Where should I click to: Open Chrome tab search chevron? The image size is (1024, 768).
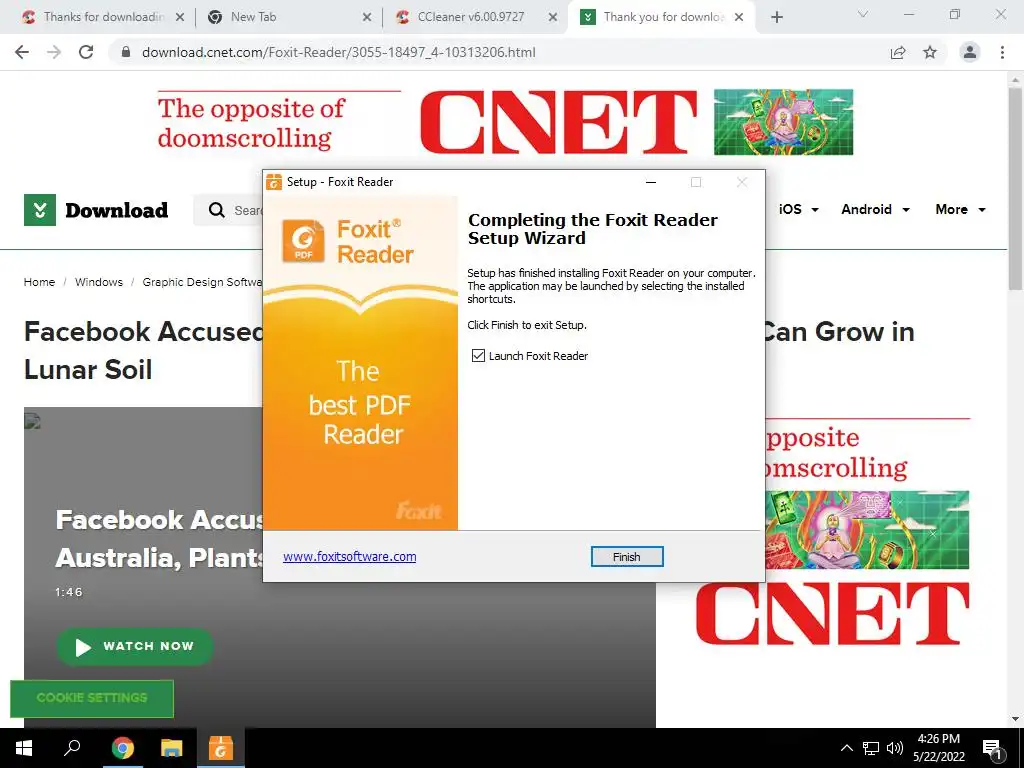(x=863, y=14)
